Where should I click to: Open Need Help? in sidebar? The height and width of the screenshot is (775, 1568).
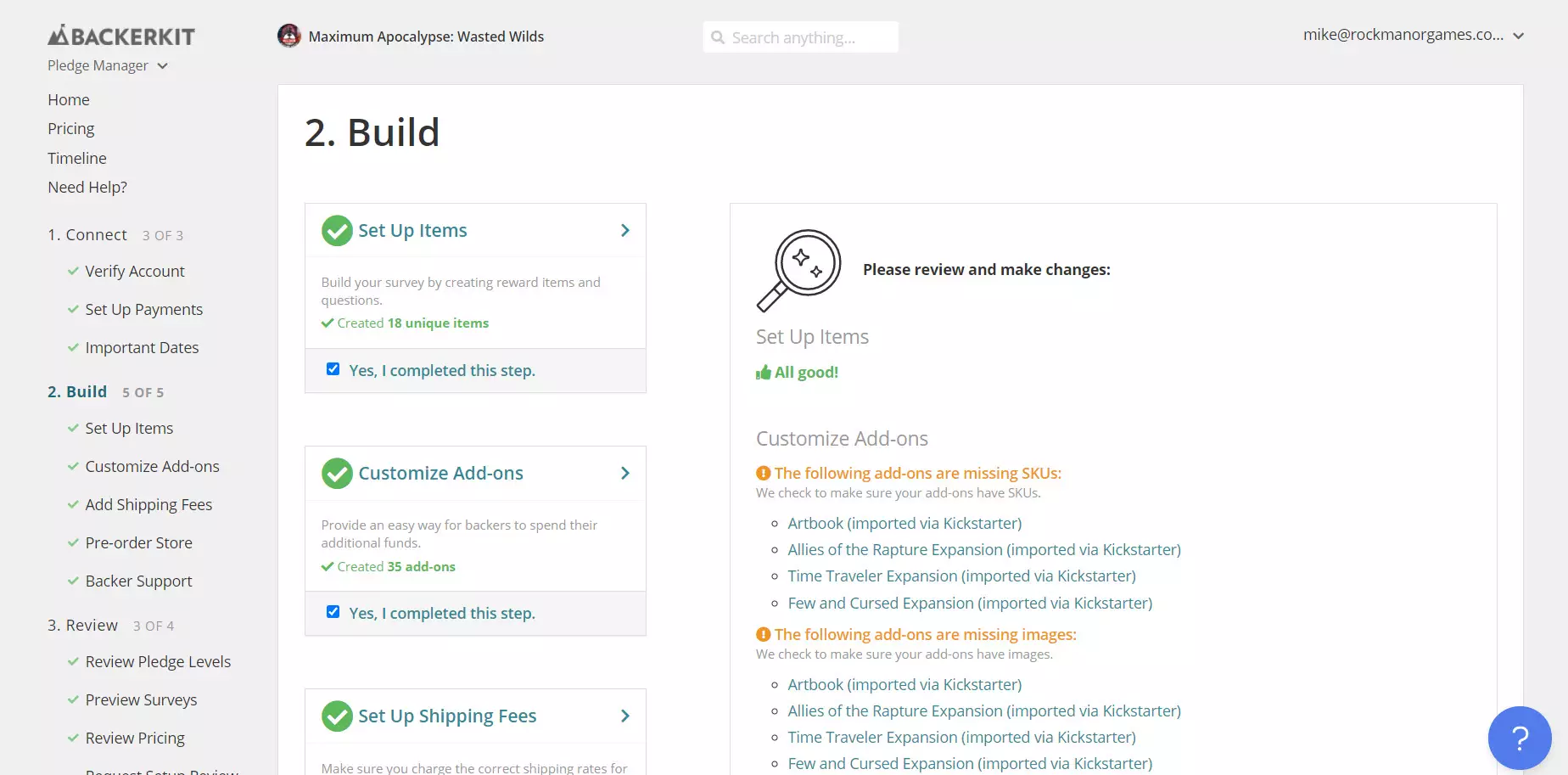click(87, 187)
